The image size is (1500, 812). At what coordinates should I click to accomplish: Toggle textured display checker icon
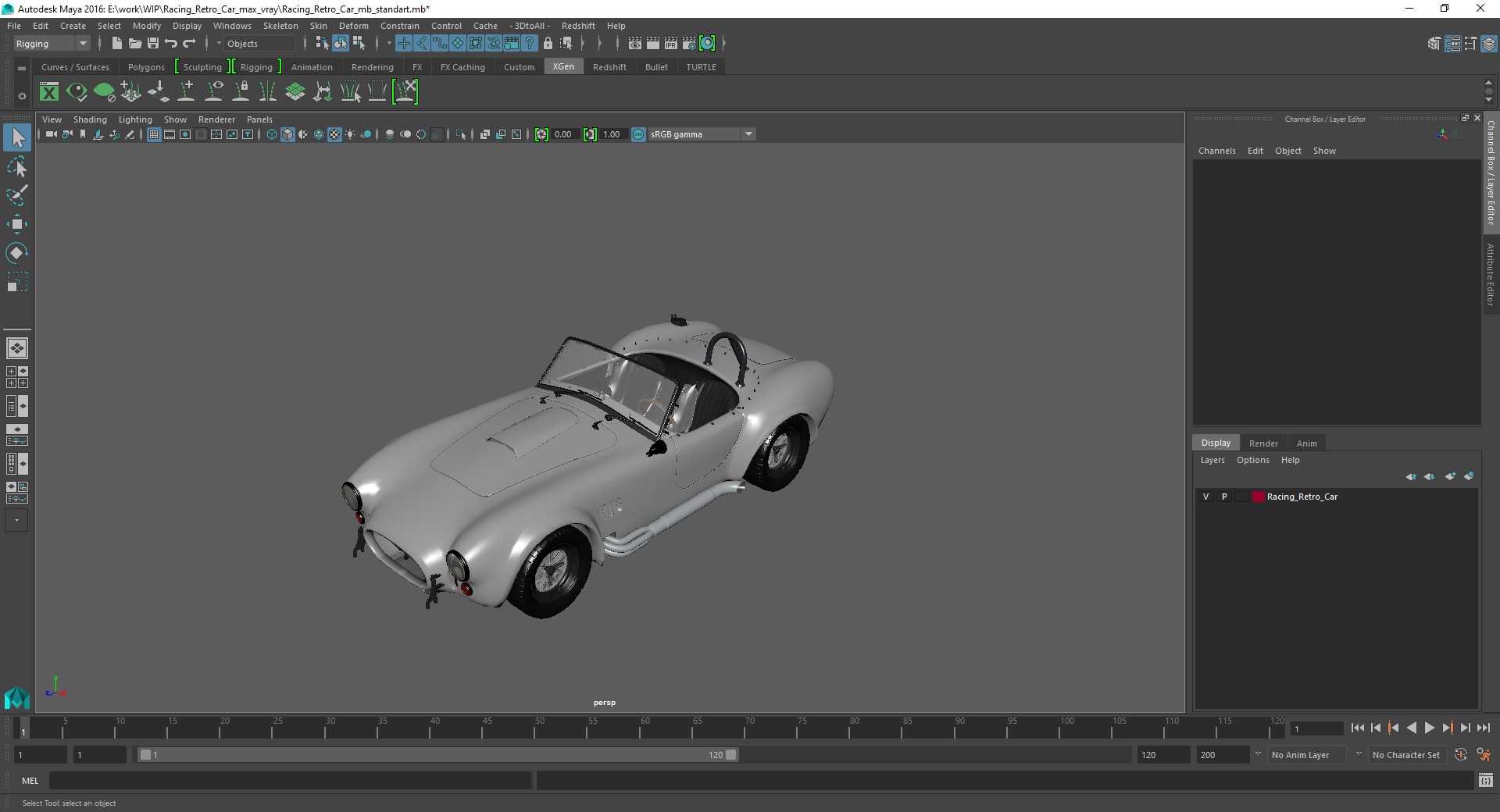pos(334,134)
